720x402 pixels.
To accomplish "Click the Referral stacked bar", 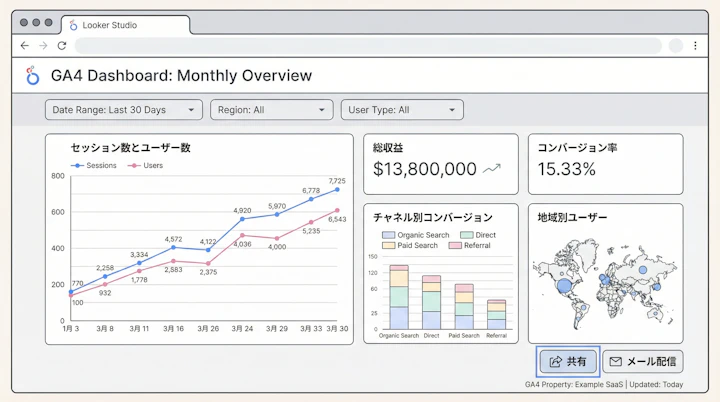I will pos(496,315).
